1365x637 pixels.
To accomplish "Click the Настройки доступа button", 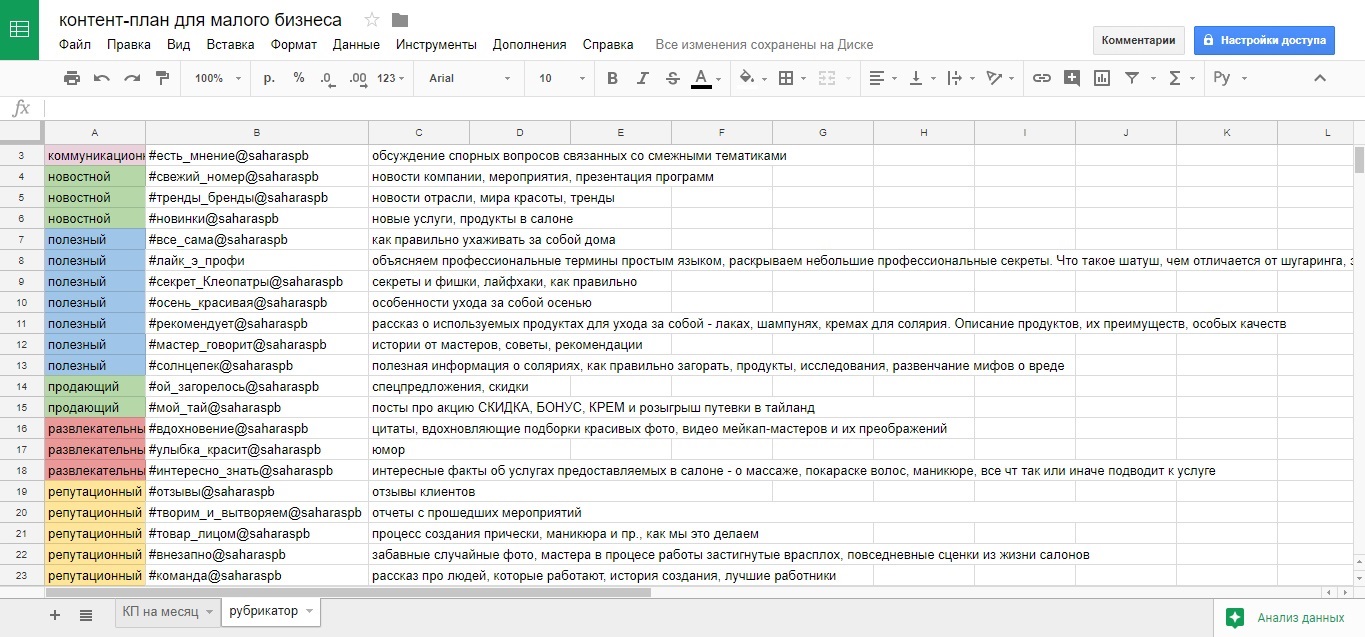I will pos(1264,40).
